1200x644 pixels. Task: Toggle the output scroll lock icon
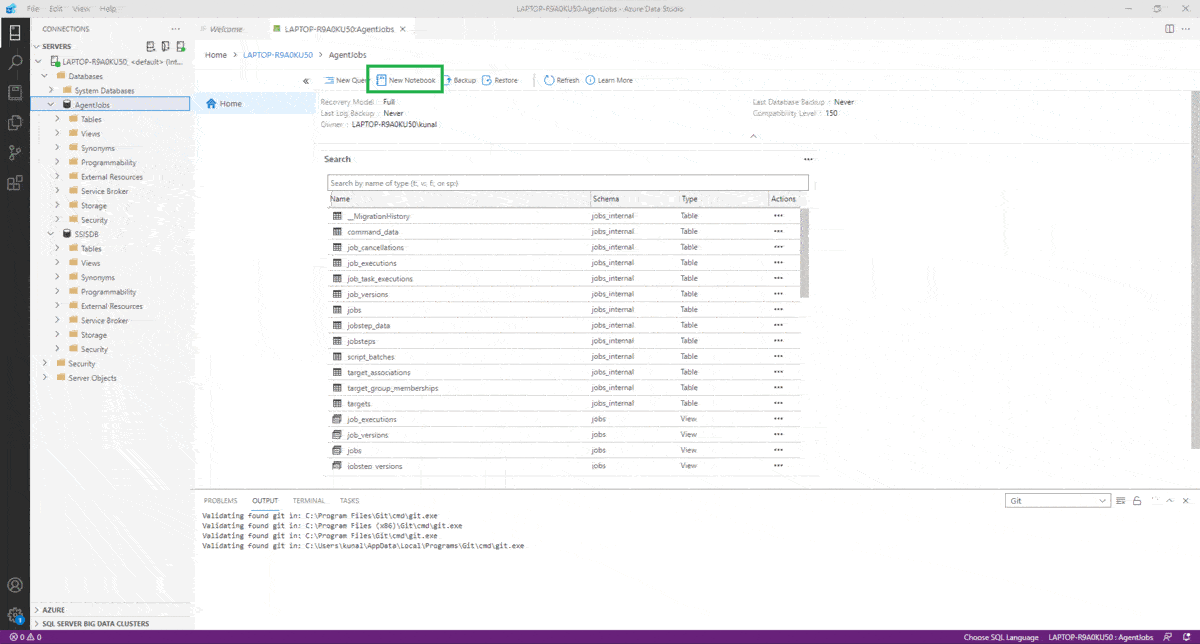pyautogui.click(x=1136, y=500)
